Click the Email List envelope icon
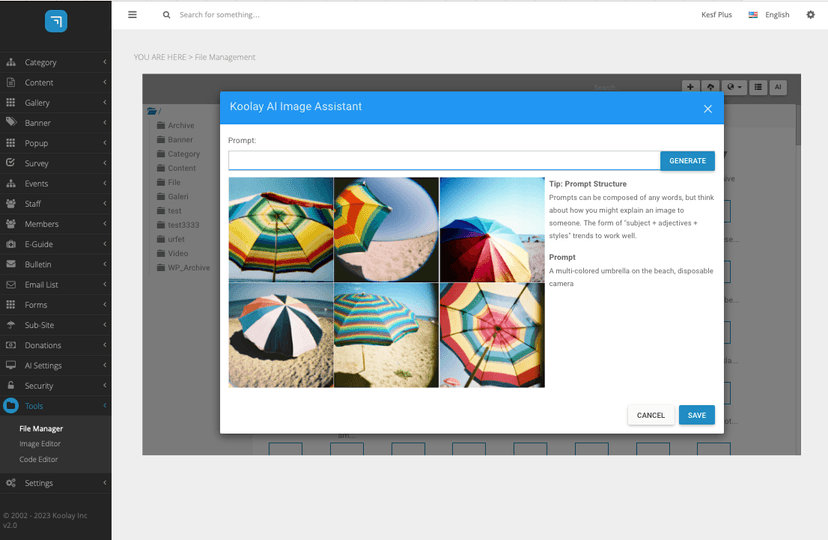 11,285
